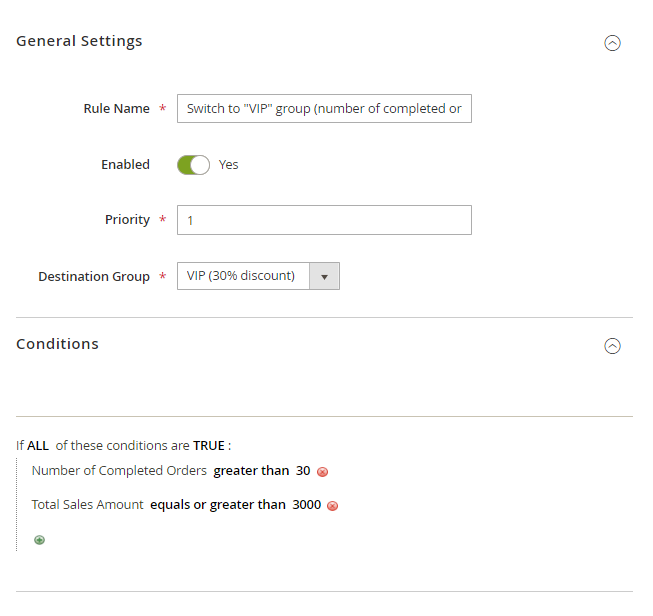Focus the Rule Name text field

324,109
